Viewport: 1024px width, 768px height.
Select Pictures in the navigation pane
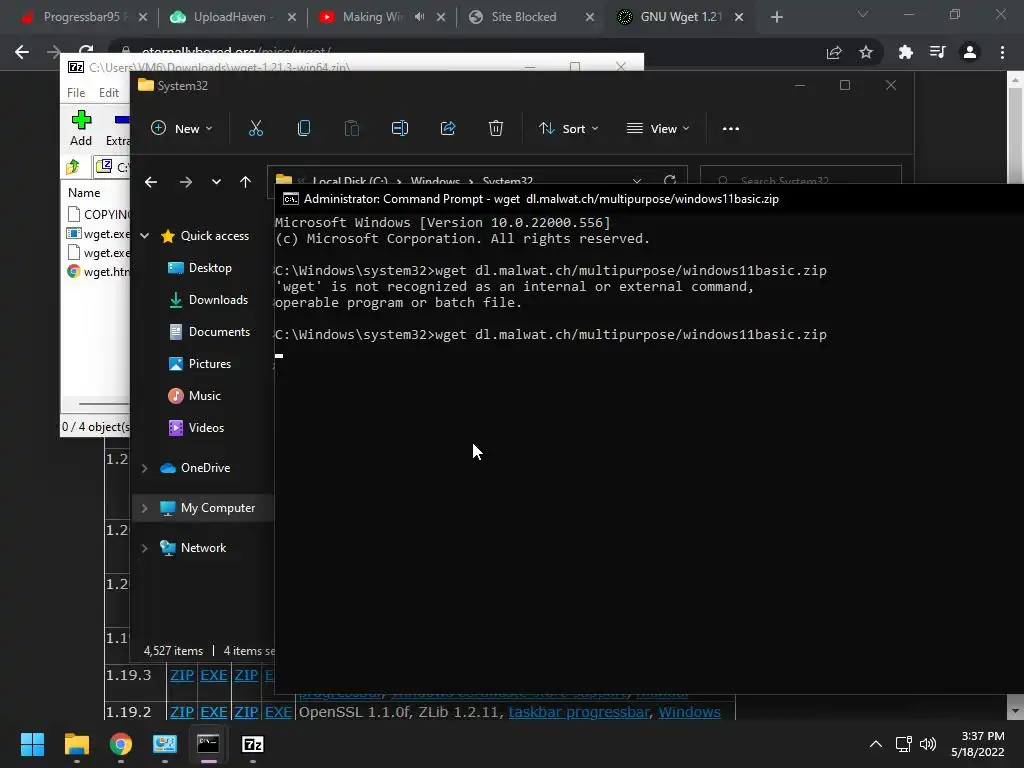210,364
